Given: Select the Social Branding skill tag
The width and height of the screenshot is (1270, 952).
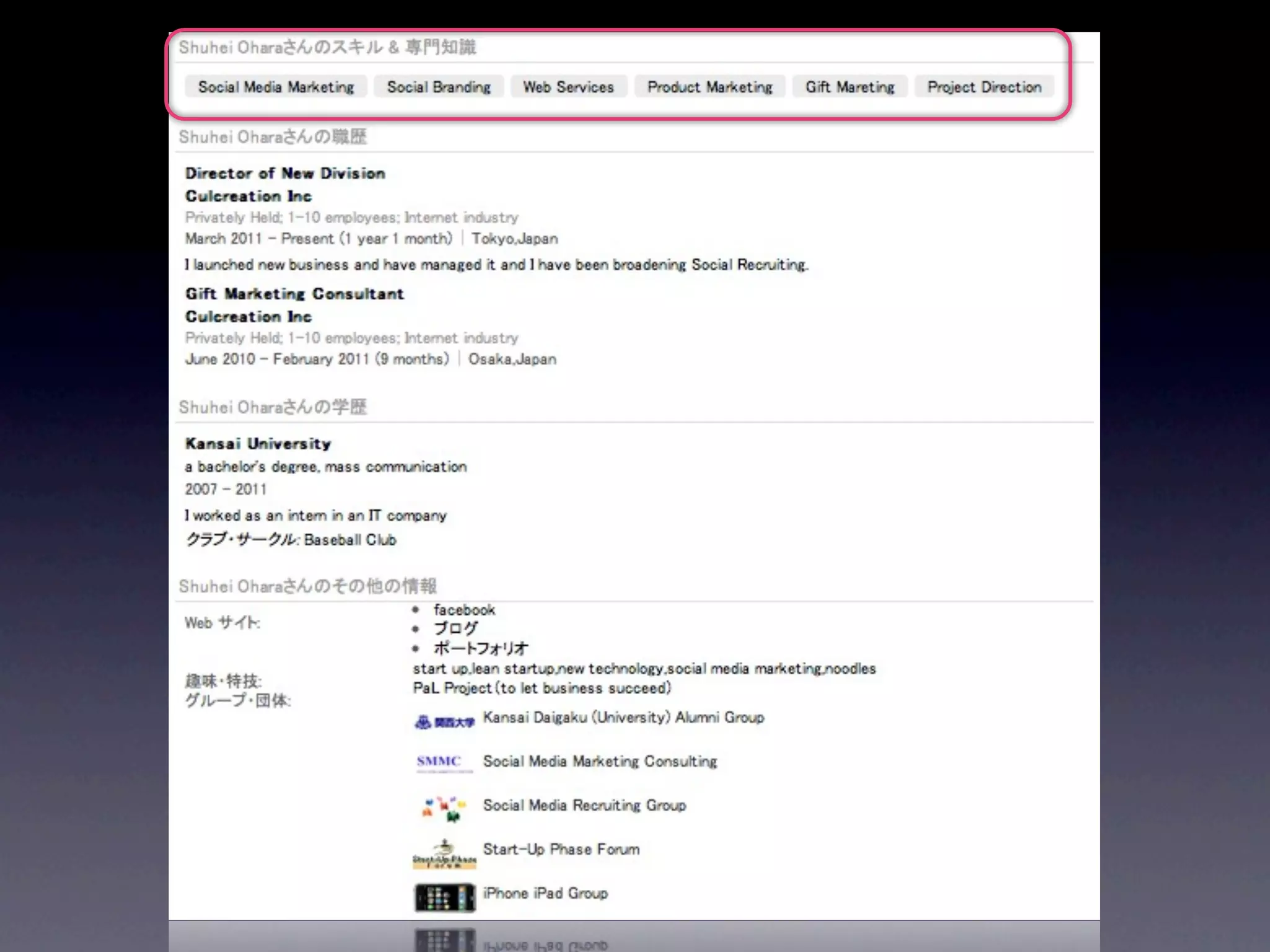Looking at the screenshot, I should (x=439, y=87).
